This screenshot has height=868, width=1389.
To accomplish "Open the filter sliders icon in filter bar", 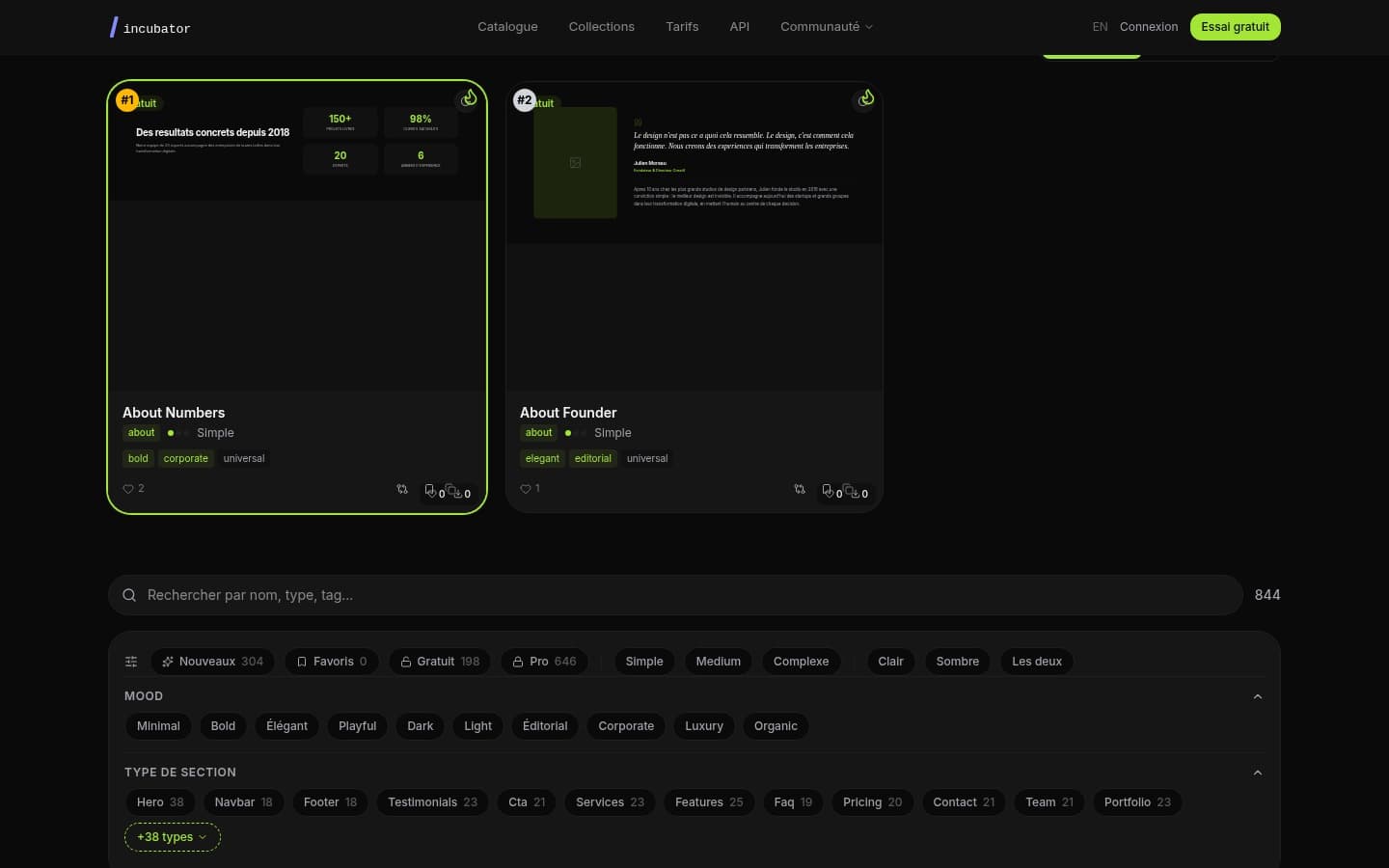I will pyautogui.click(x=131, y=662).
